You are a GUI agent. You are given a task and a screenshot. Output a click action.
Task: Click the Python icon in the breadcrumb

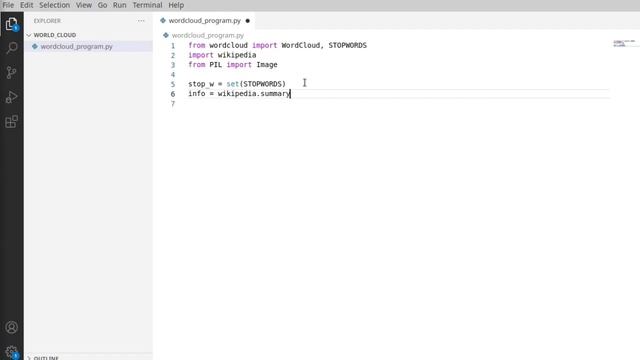pos(166,36)
